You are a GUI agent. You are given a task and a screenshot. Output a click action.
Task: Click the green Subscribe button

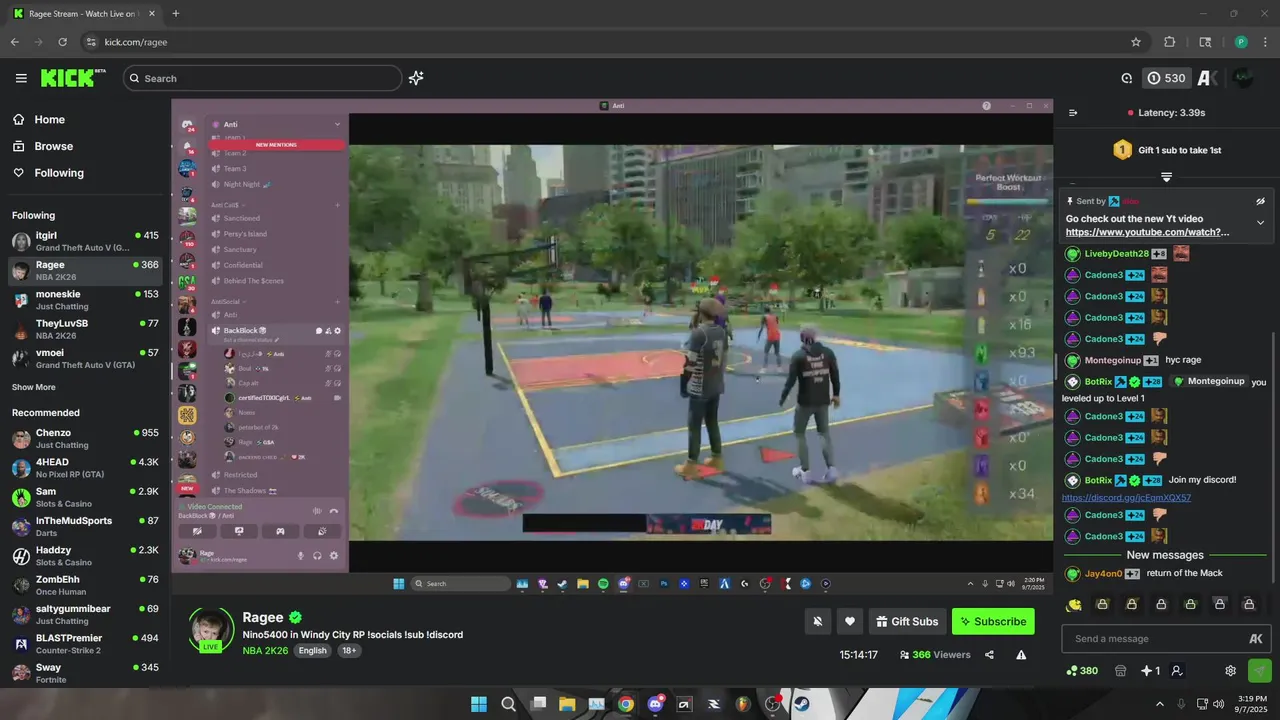coord(993,621)
